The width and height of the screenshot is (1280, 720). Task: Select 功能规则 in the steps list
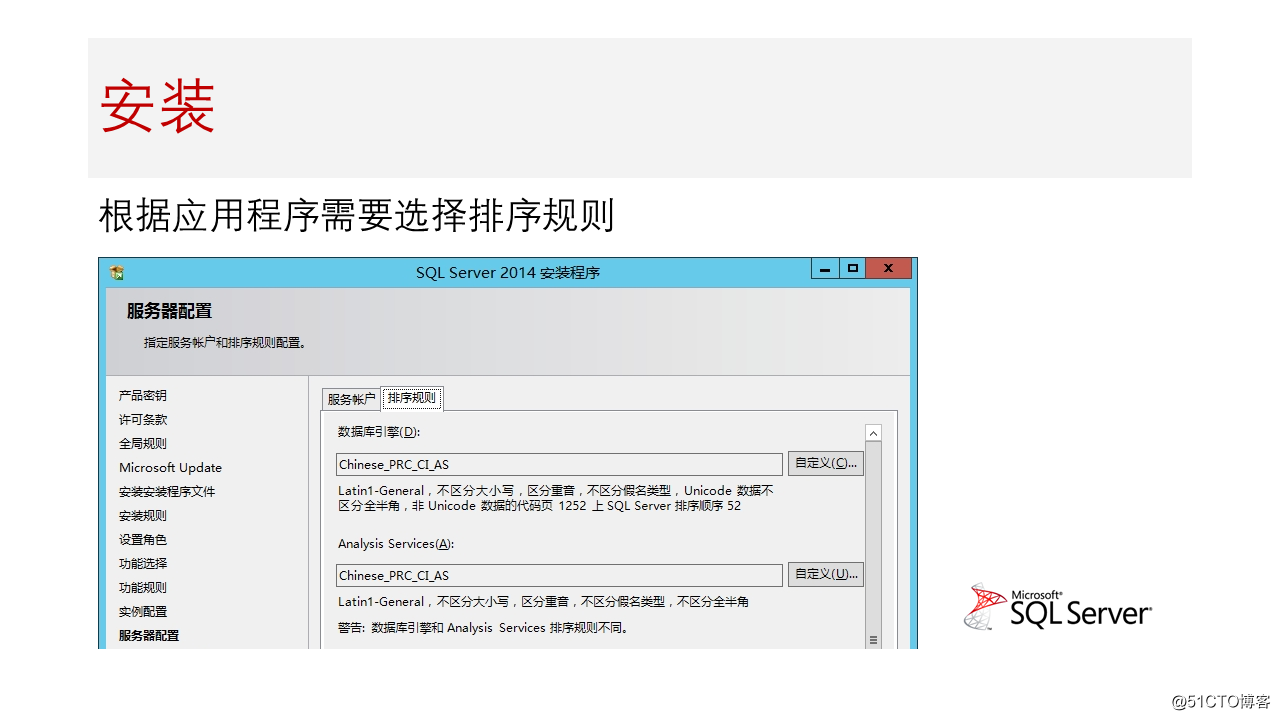[x=143, y=588]
